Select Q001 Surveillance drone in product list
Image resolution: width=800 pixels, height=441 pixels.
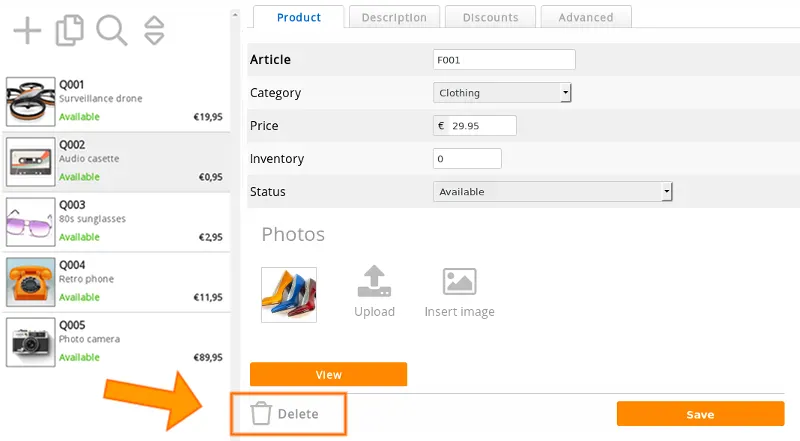116,102
